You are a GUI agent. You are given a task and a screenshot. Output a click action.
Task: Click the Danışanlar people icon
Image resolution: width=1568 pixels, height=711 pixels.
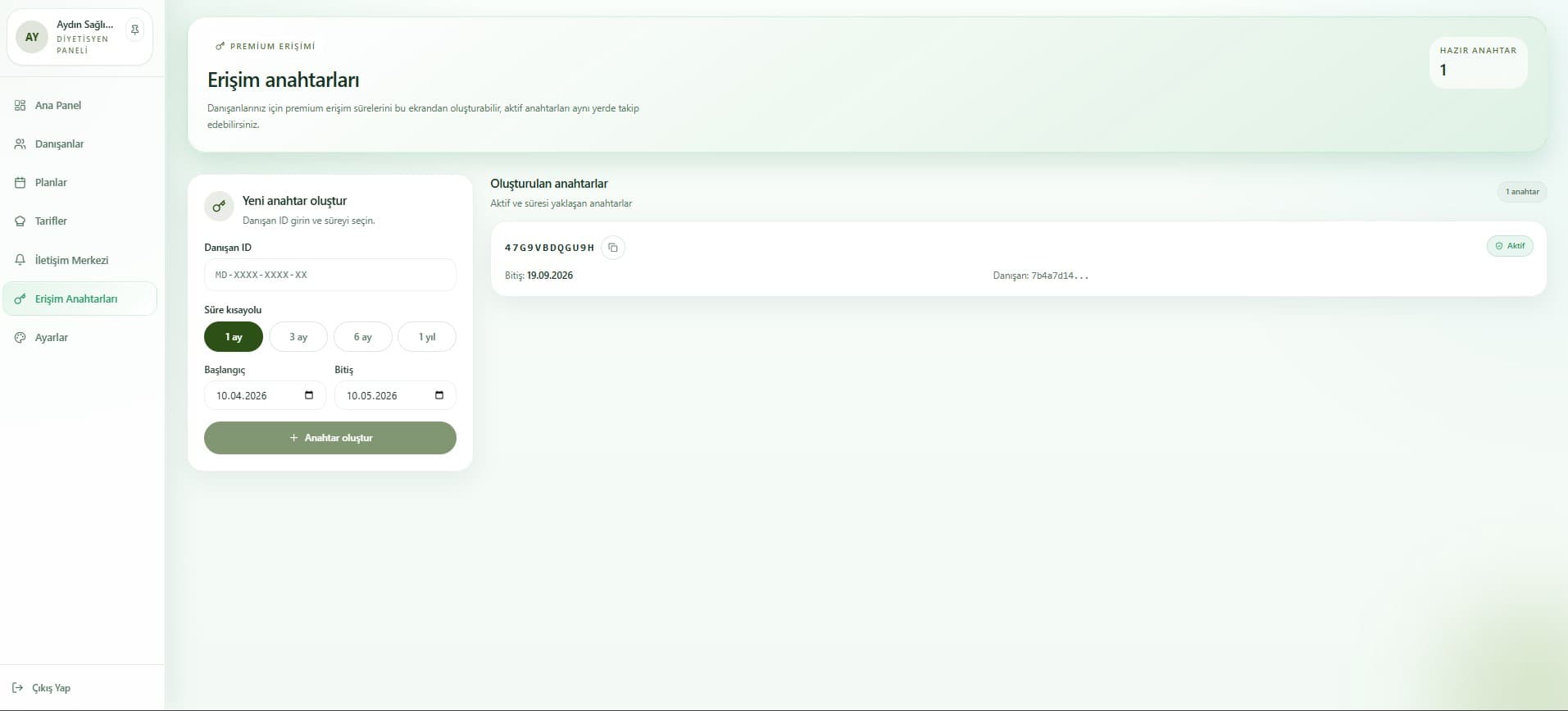pyautogui.click(x=20, y=144)
